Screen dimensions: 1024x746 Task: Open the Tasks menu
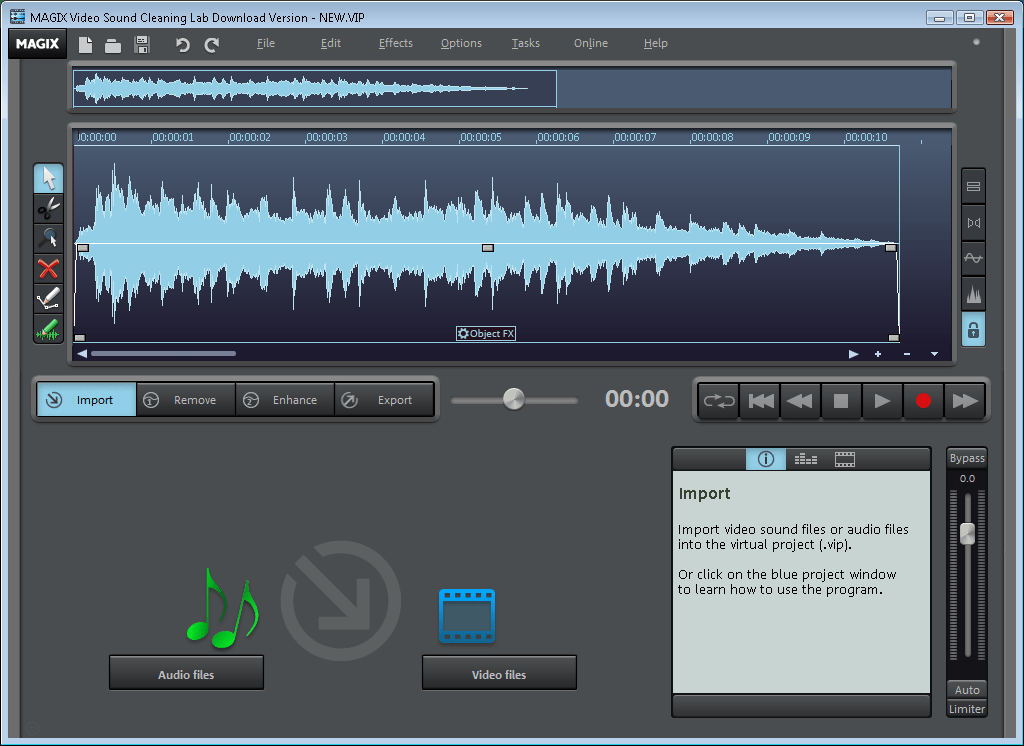[525, 43]
